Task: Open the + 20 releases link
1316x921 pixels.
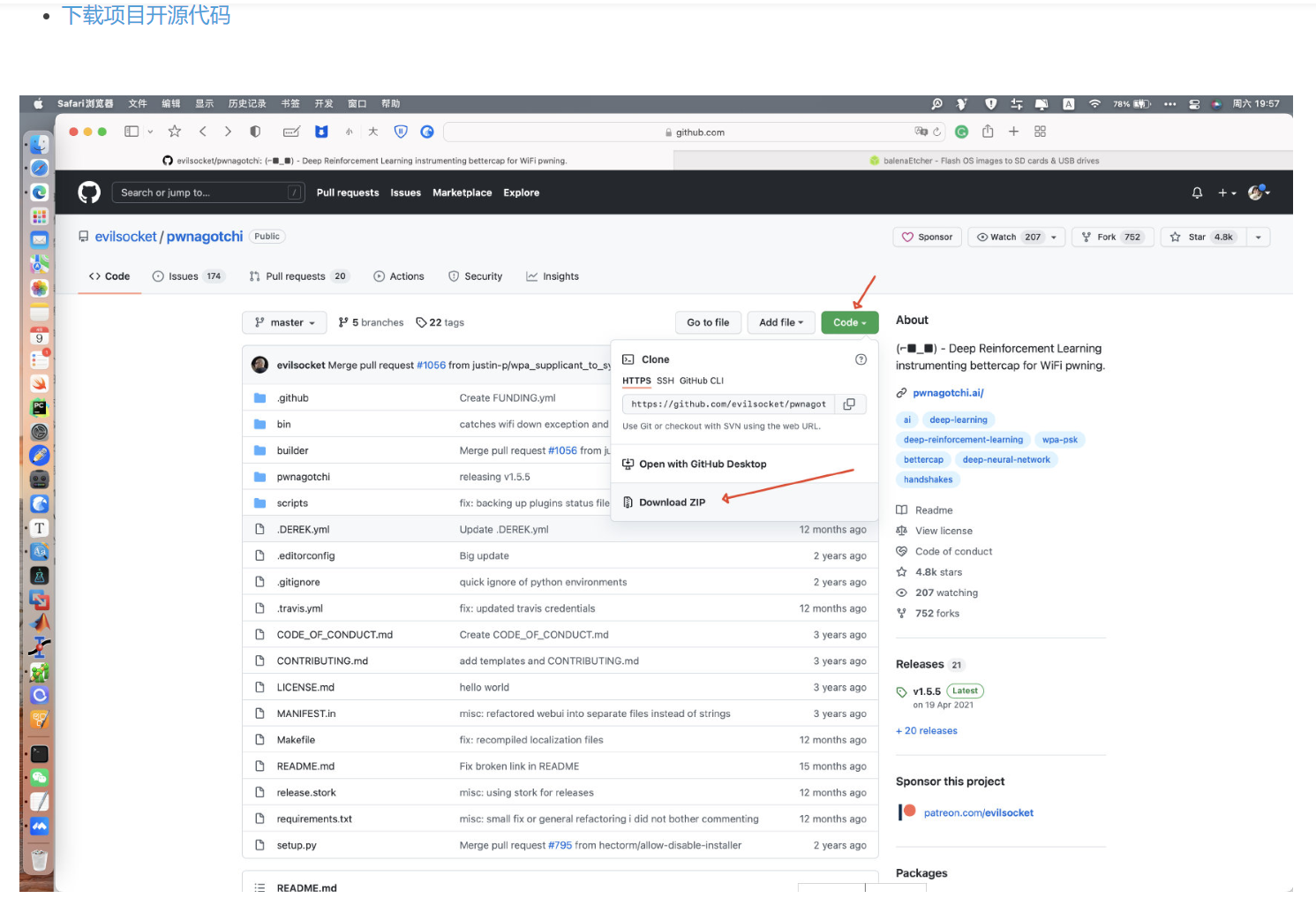Action: [927, 730]
